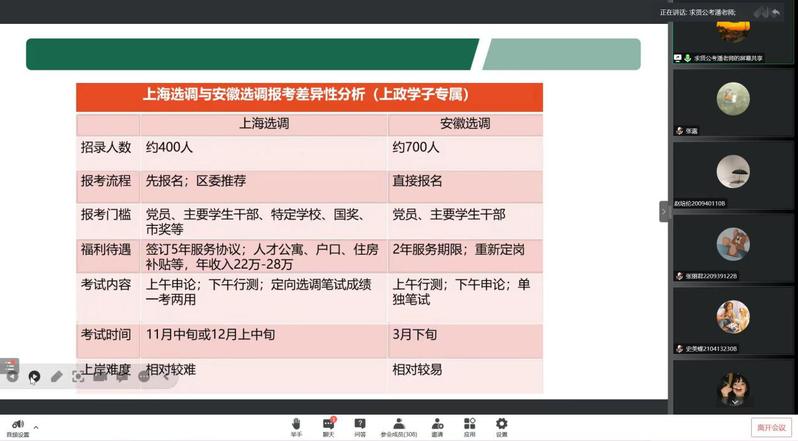The width and height of the screenshot is (798, 441).
Task: Click the Raise Hand (举手) icon
Action: [296, 426]
